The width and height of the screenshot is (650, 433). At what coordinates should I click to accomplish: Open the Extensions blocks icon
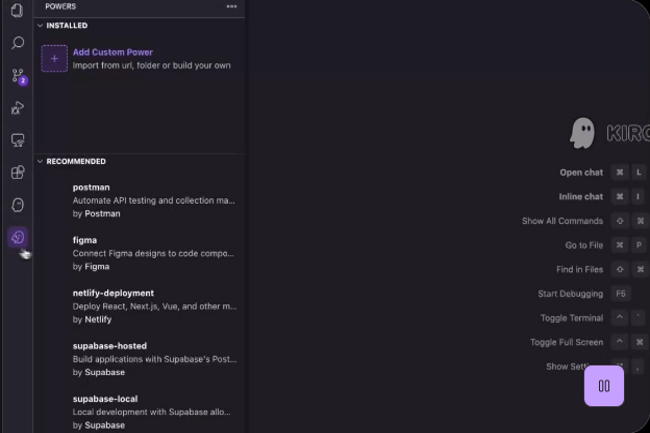pos(17,172)
